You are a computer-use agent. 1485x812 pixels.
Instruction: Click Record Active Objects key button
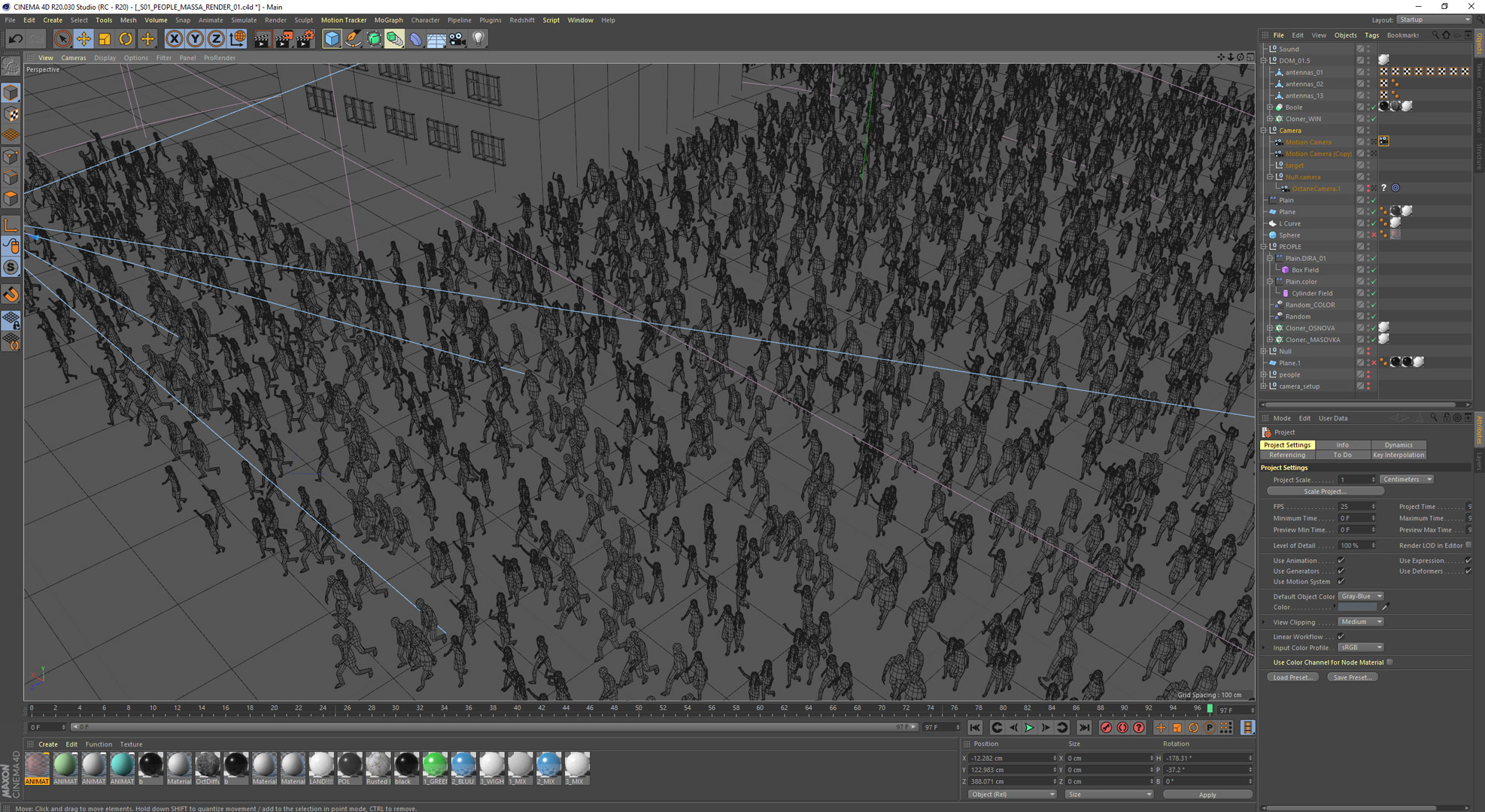(1106, 728)
